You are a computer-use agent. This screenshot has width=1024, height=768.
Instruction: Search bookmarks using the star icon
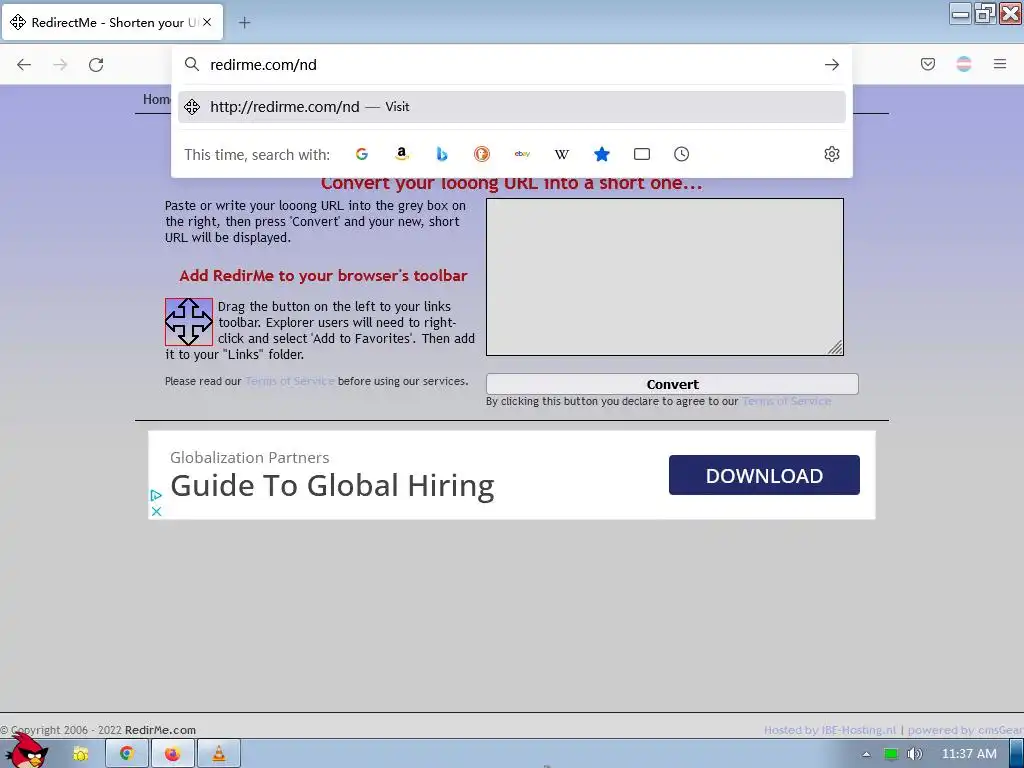[x=601, y=154]
